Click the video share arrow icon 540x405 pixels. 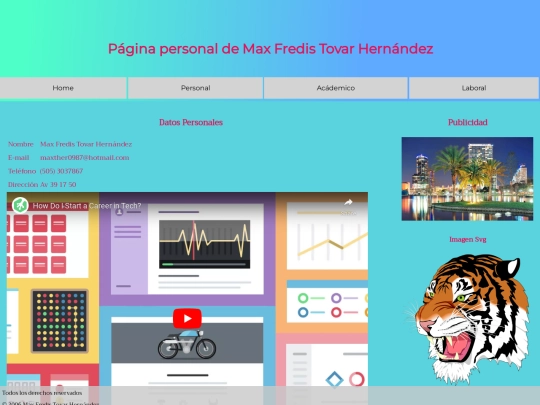click(x=348, y=203)
